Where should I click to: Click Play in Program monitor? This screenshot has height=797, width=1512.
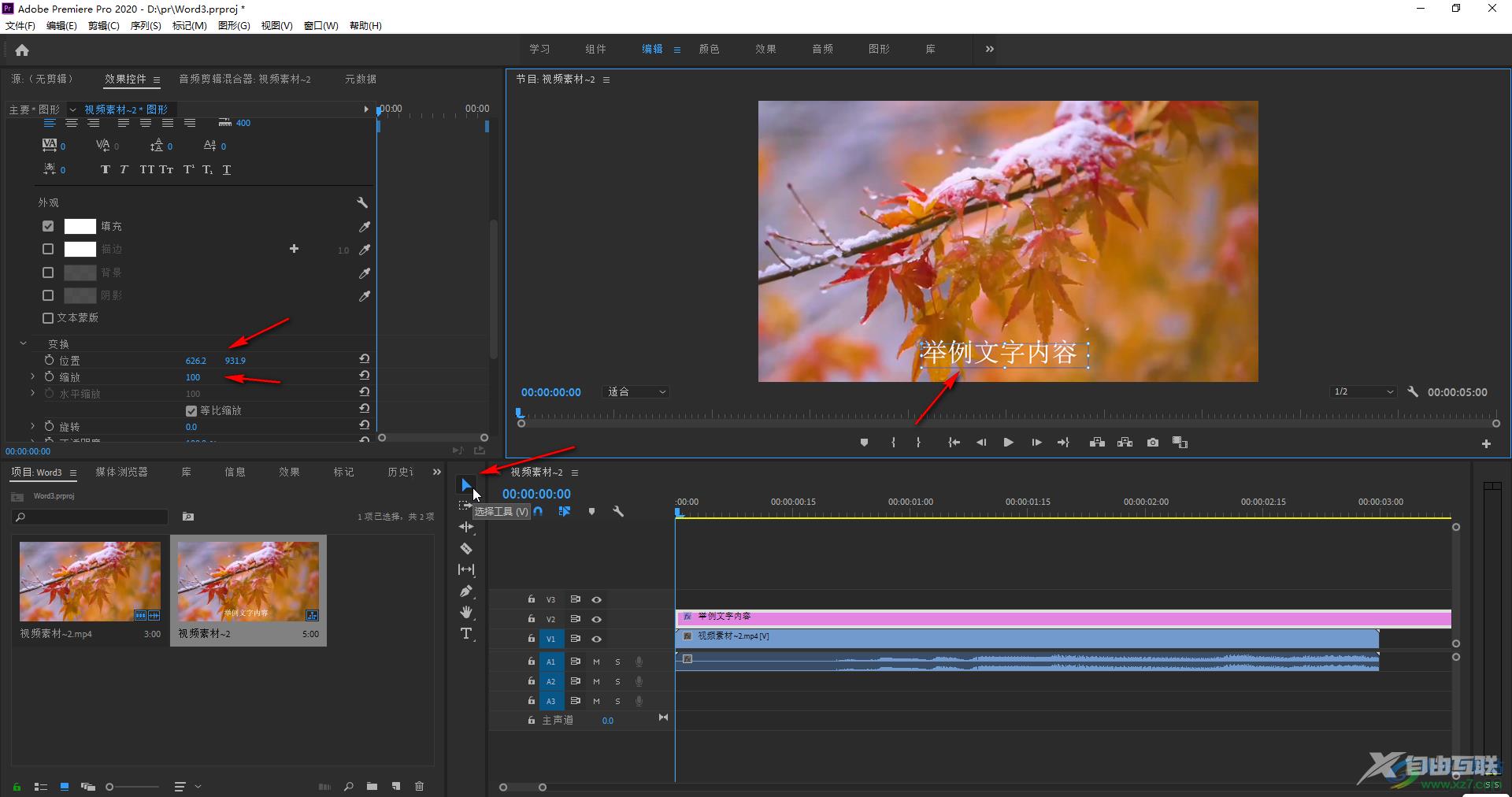pos(1008,443)
